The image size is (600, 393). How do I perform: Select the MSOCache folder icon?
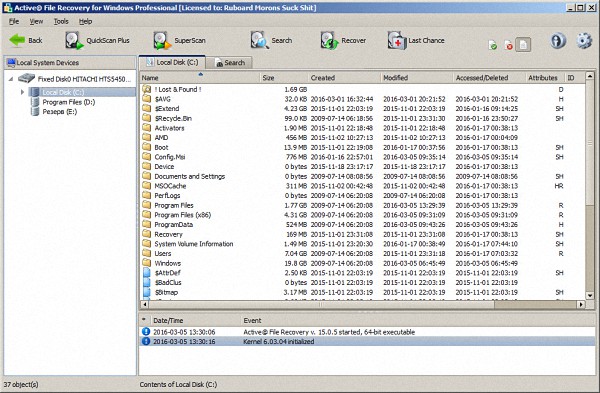click(147, 186)
